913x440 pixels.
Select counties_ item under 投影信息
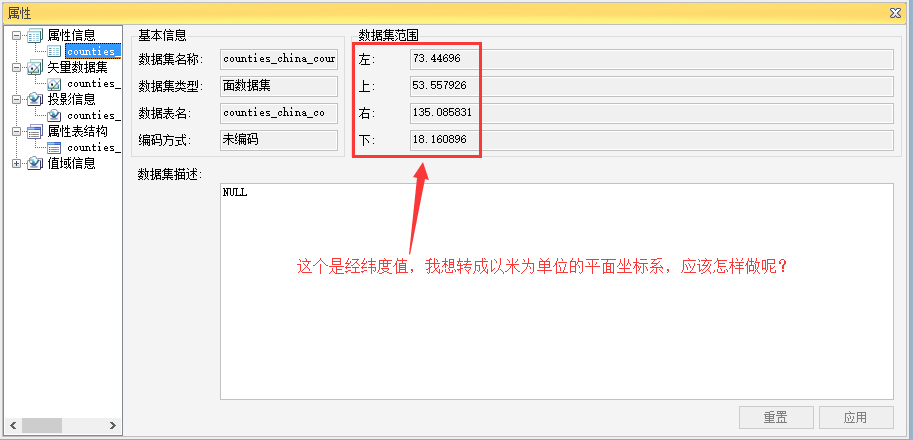click(93, 115)
